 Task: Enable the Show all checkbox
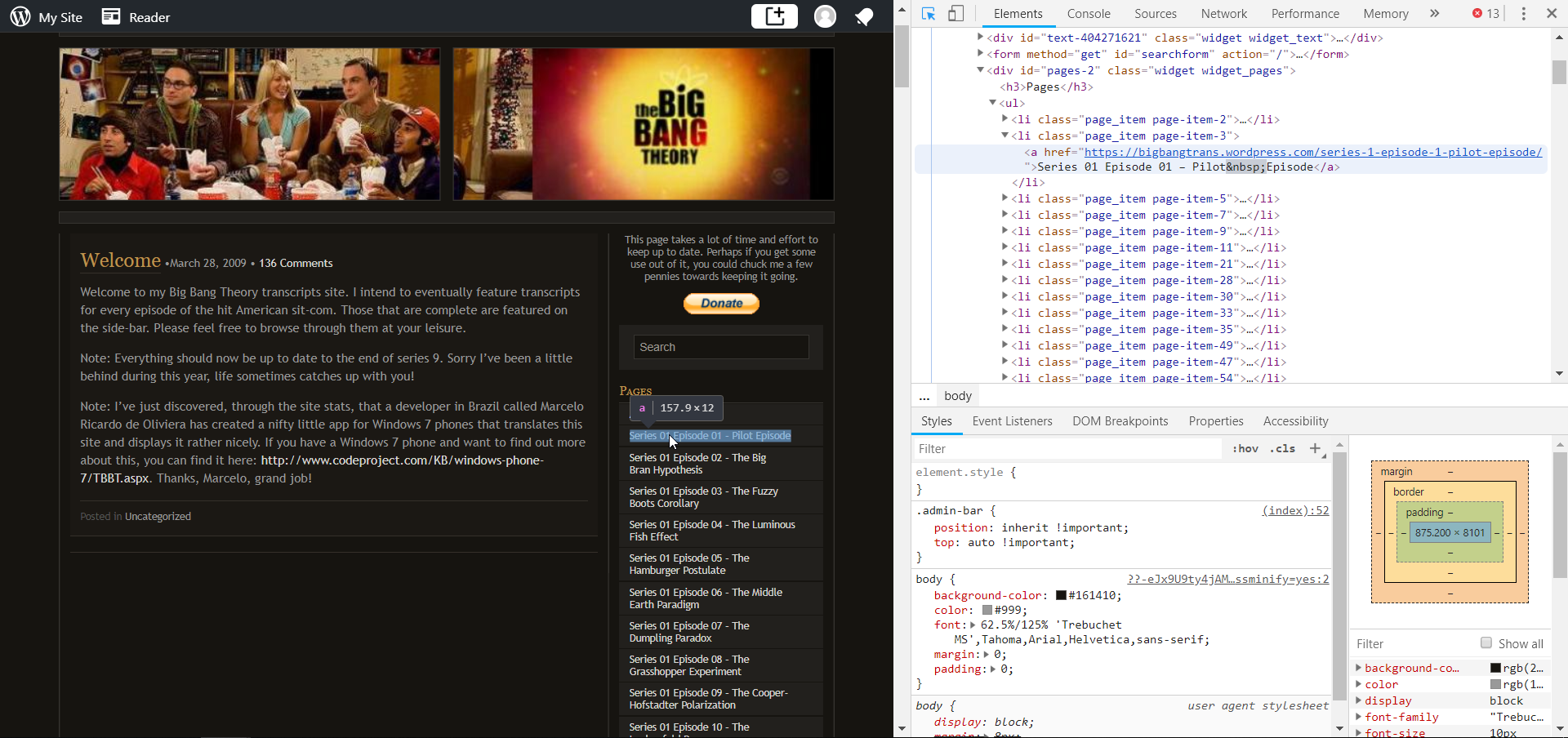[1486, 643]
